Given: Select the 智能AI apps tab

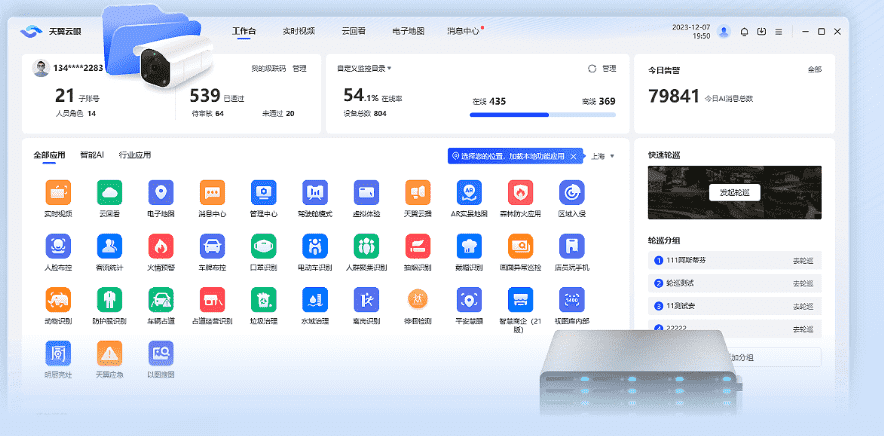Looking at the screenshot, I should click(92, 155).
